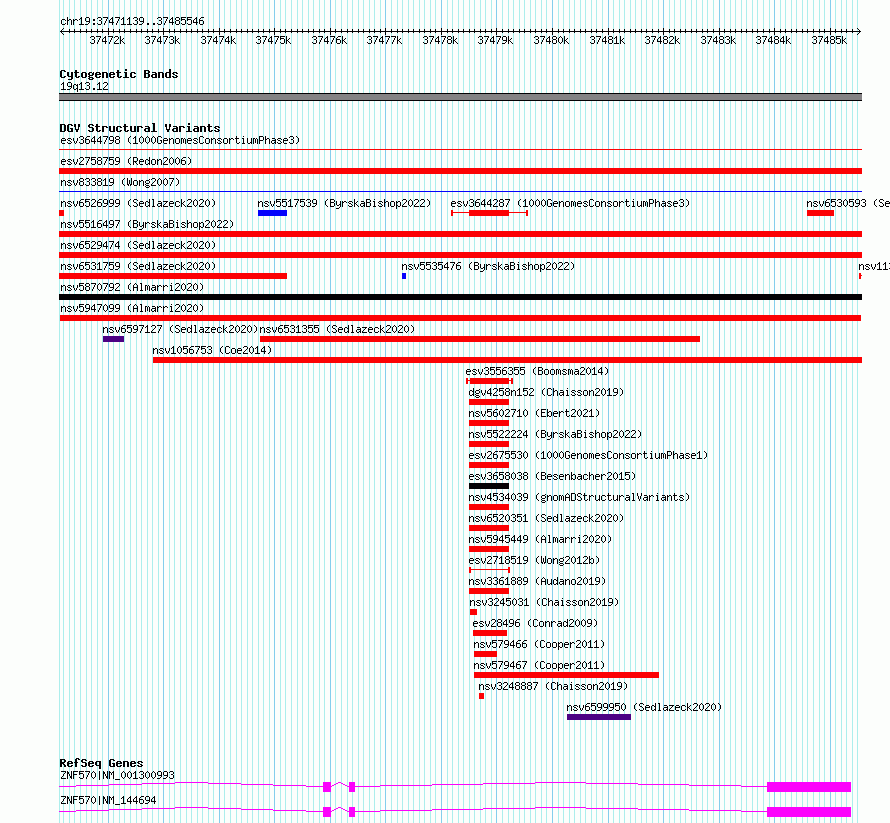
Task: Open the nsv5870792 (Almarri2020) label
Action: (x=132, y=287)
